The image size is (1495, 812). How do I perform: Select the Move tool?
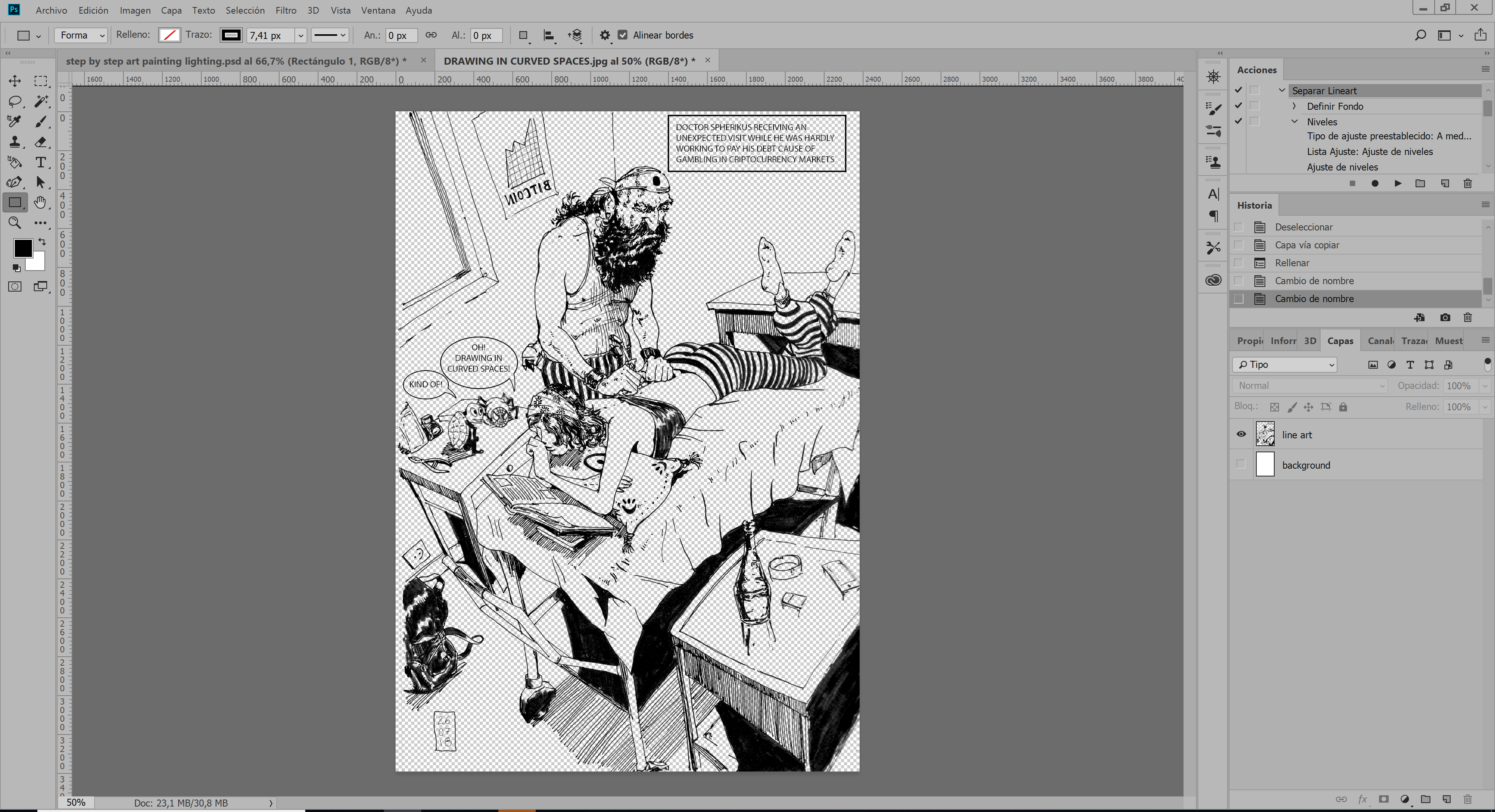[14, 81]
